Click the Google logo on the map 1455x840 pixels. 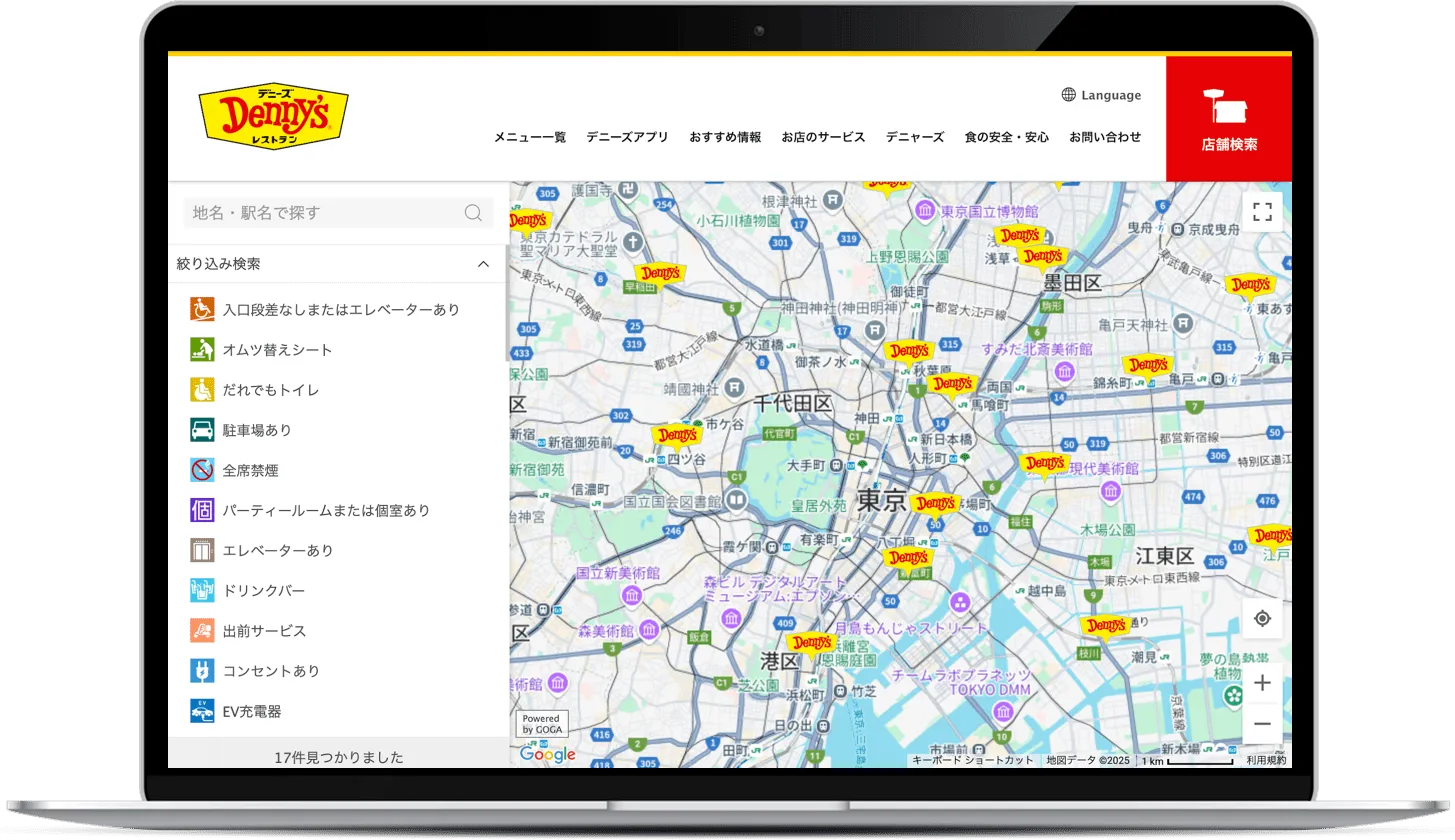point(544,757)
